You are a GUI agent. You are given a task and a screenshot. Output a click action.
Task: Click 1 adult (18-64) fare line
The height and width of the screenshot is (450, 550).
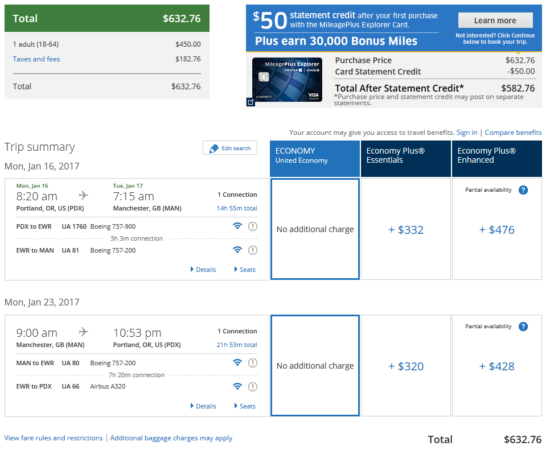[107, 44]
